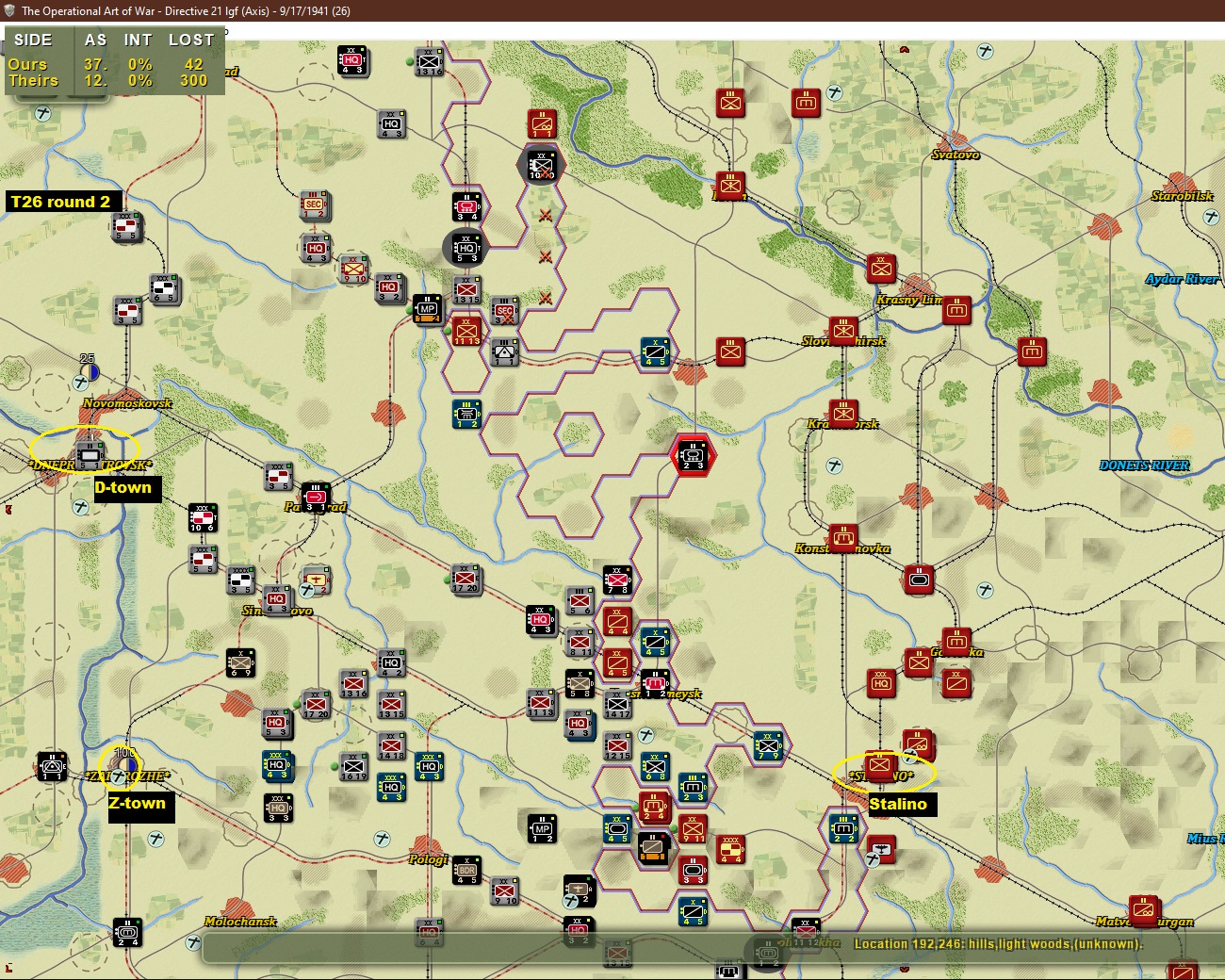Select the brown brigade counter rated 6-9

coord(240,662)
